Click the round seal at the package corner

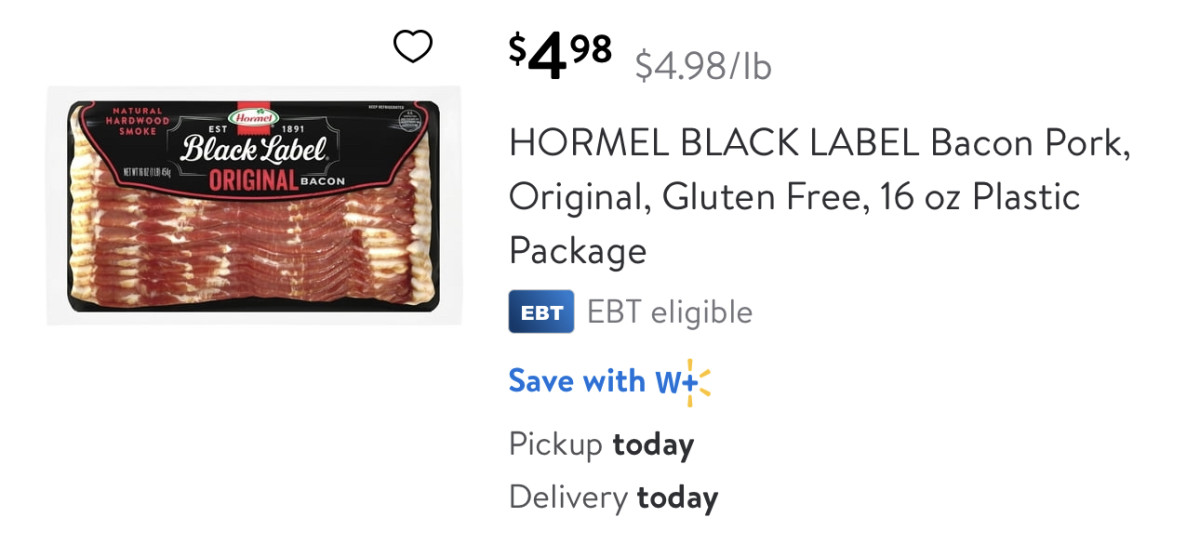tap(403, 123)
